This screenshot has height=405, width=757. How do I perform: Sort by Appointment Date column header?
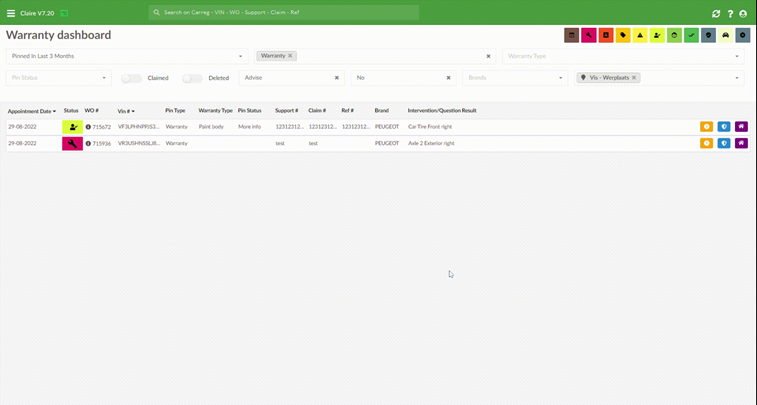click(30, 111)
